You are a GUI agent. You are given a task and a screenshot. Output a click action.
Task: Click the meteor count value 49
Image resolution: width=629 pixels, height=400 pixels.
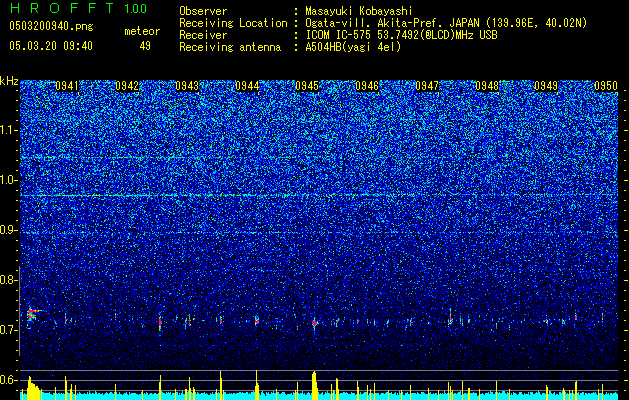tap(145, 46)
